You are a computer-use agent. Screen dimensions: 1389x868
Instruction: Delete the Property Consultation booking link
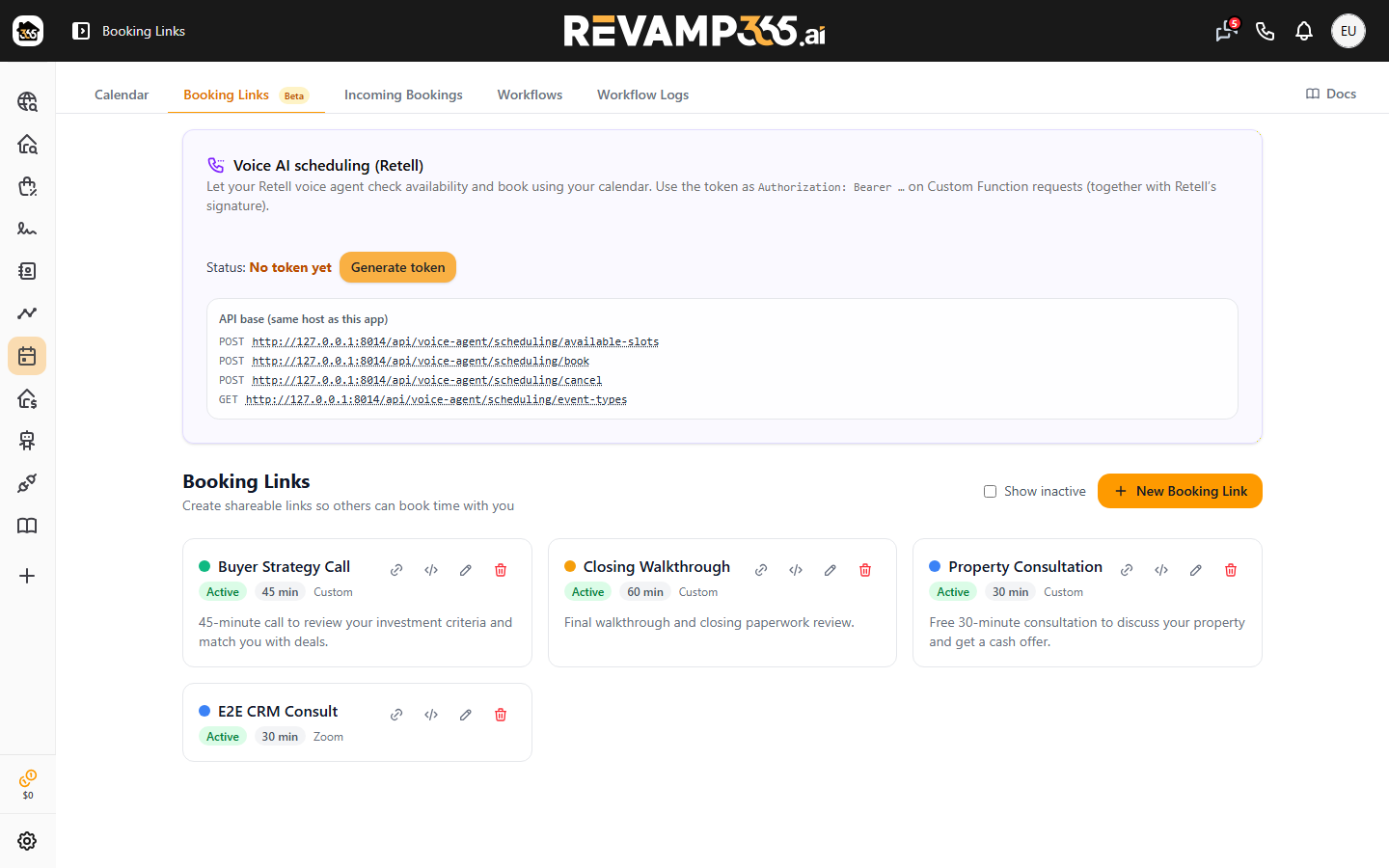tap(1231, 570)
